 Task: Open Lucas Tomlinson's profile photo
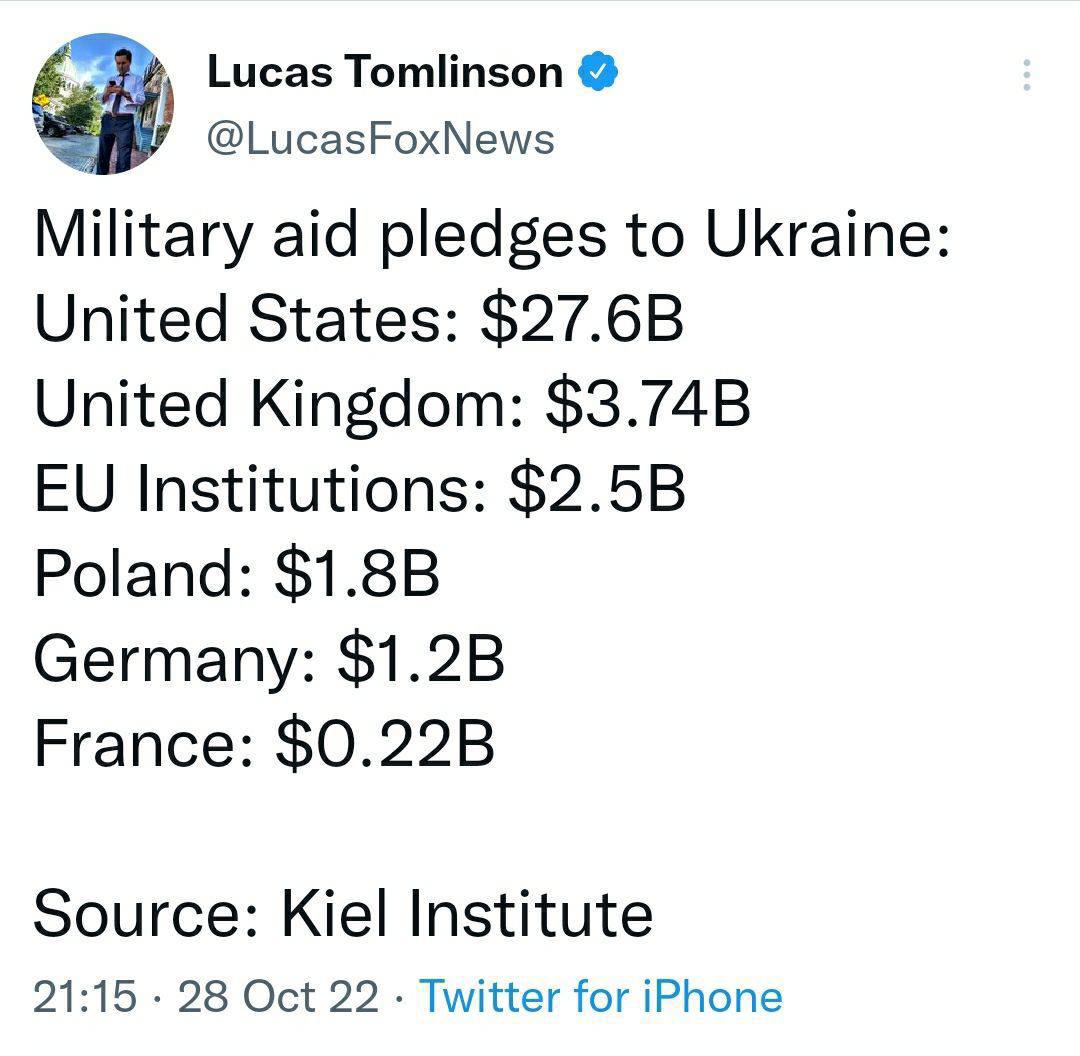(x=103, y=104)
